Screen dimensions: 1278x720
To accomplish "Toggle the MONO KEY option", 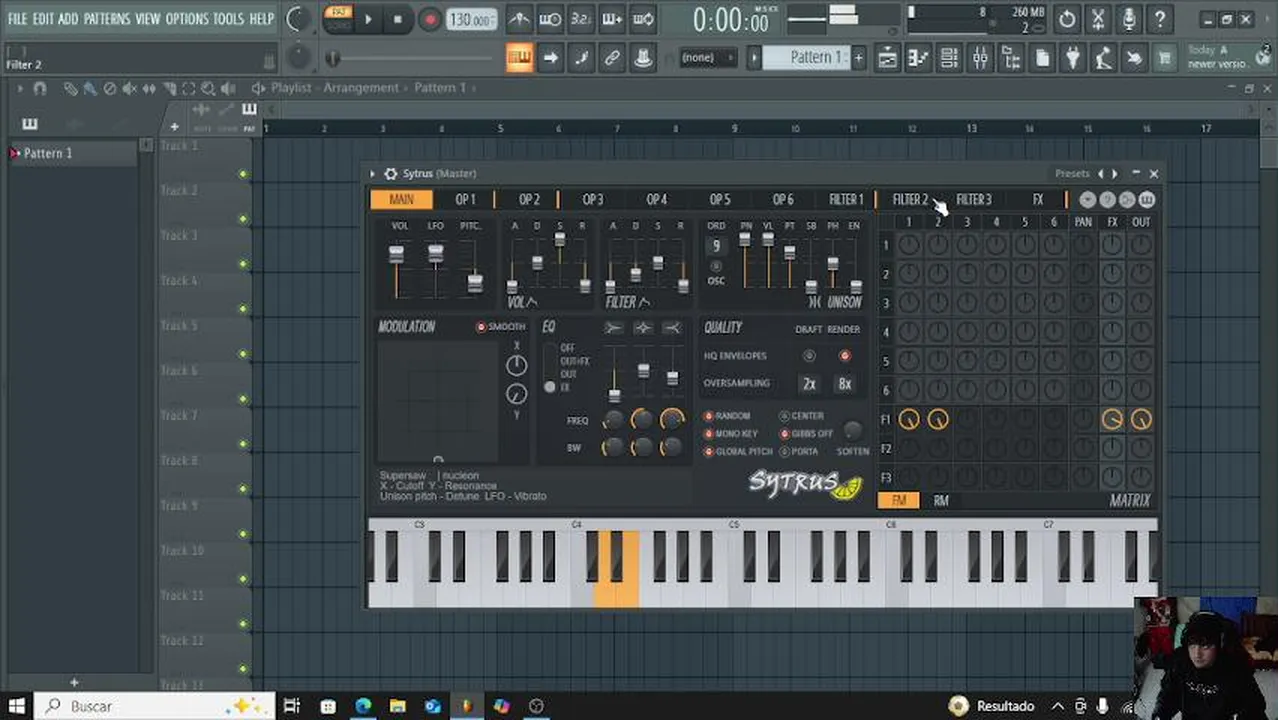I will tap(731, 434).
